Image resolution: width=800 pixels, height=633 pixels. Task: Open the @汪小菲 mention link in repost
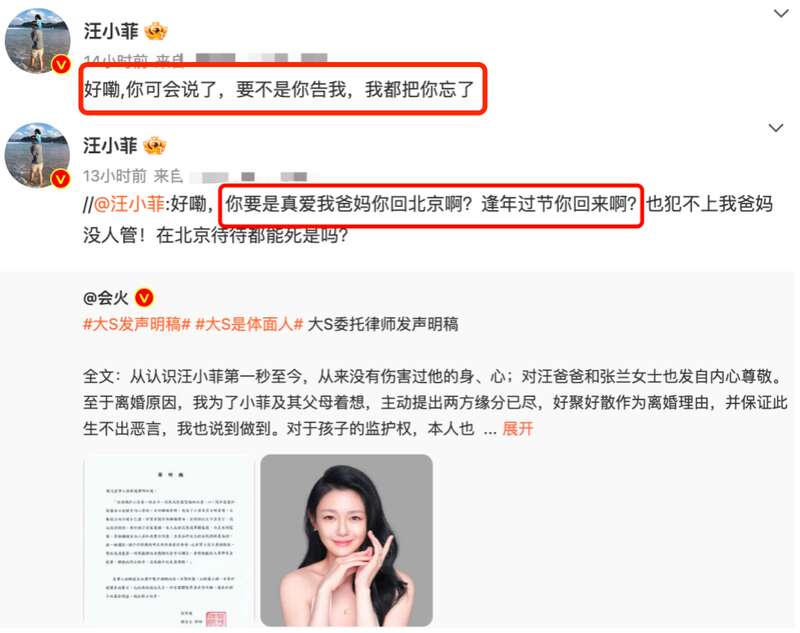point(129,204)
